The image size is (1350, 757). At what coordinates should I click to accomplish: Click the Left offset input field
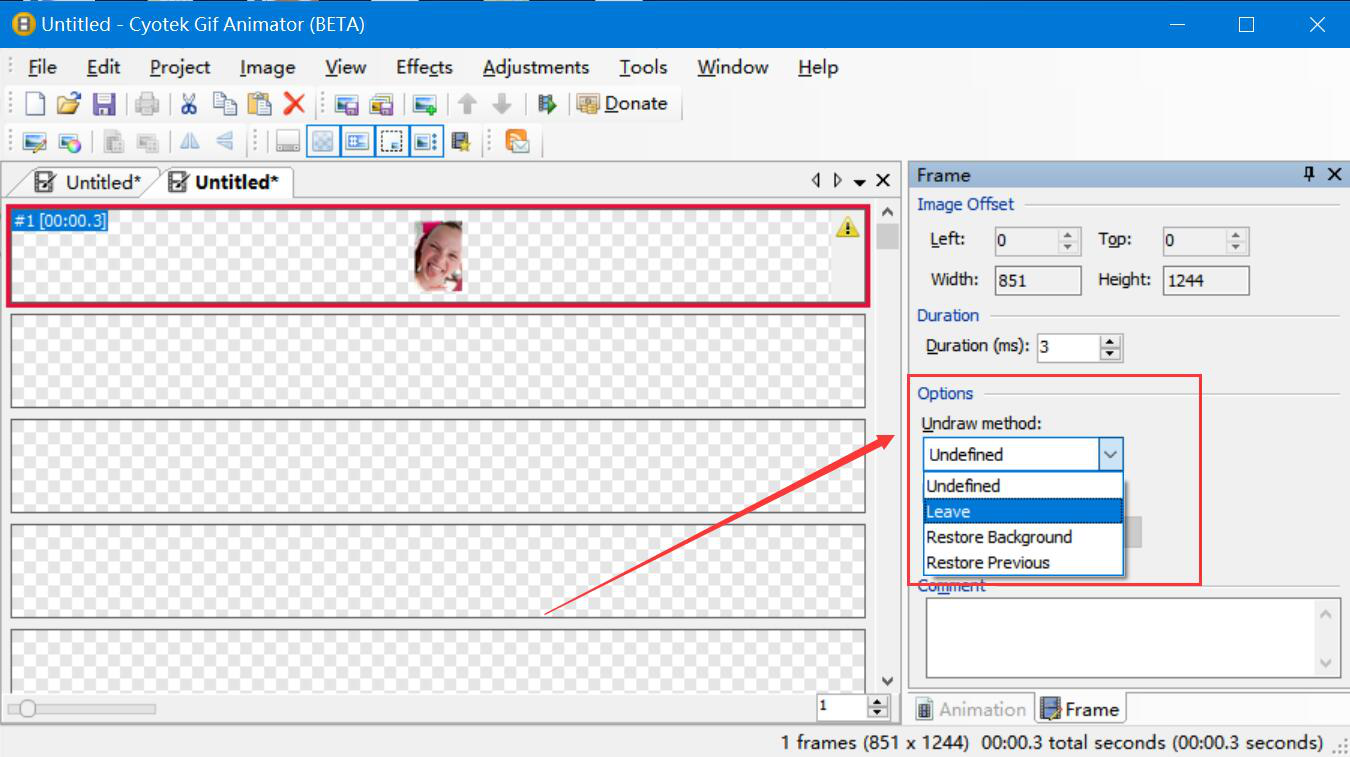click(x=1027, y=241)
